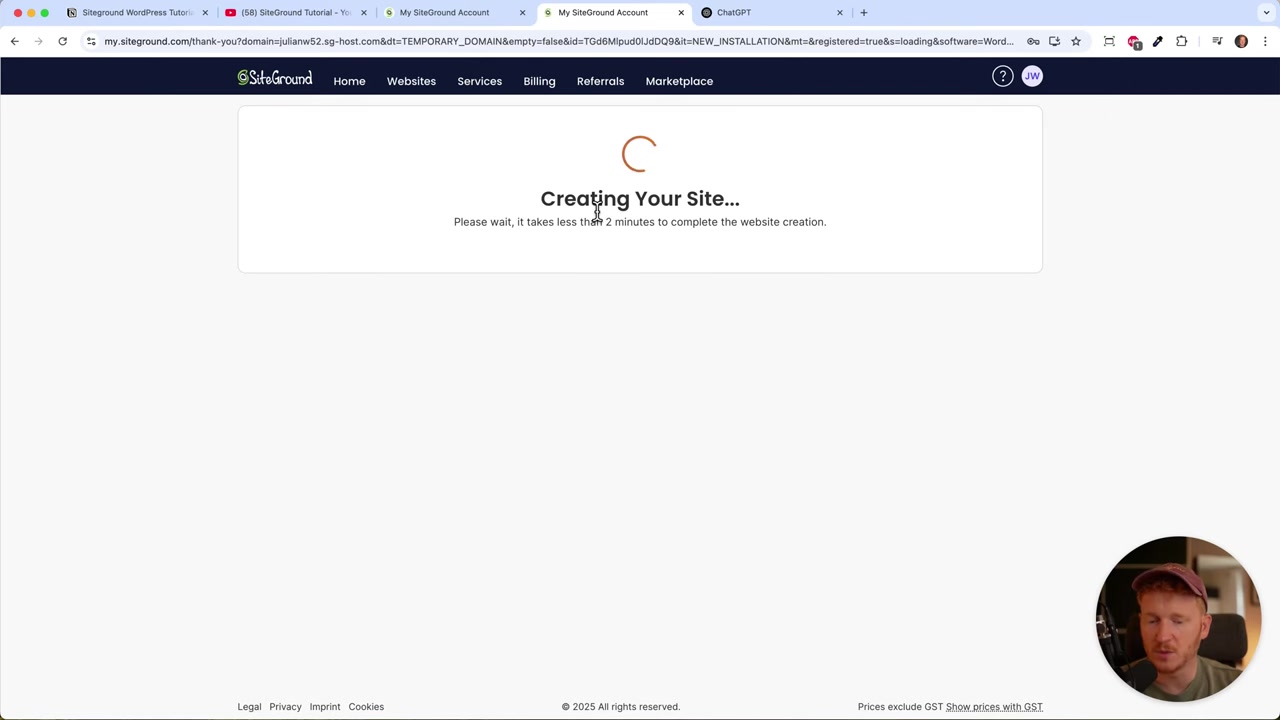Open the Services menu item
The width and height of the screenshot is (1280, 720).
tap(479, 81)
